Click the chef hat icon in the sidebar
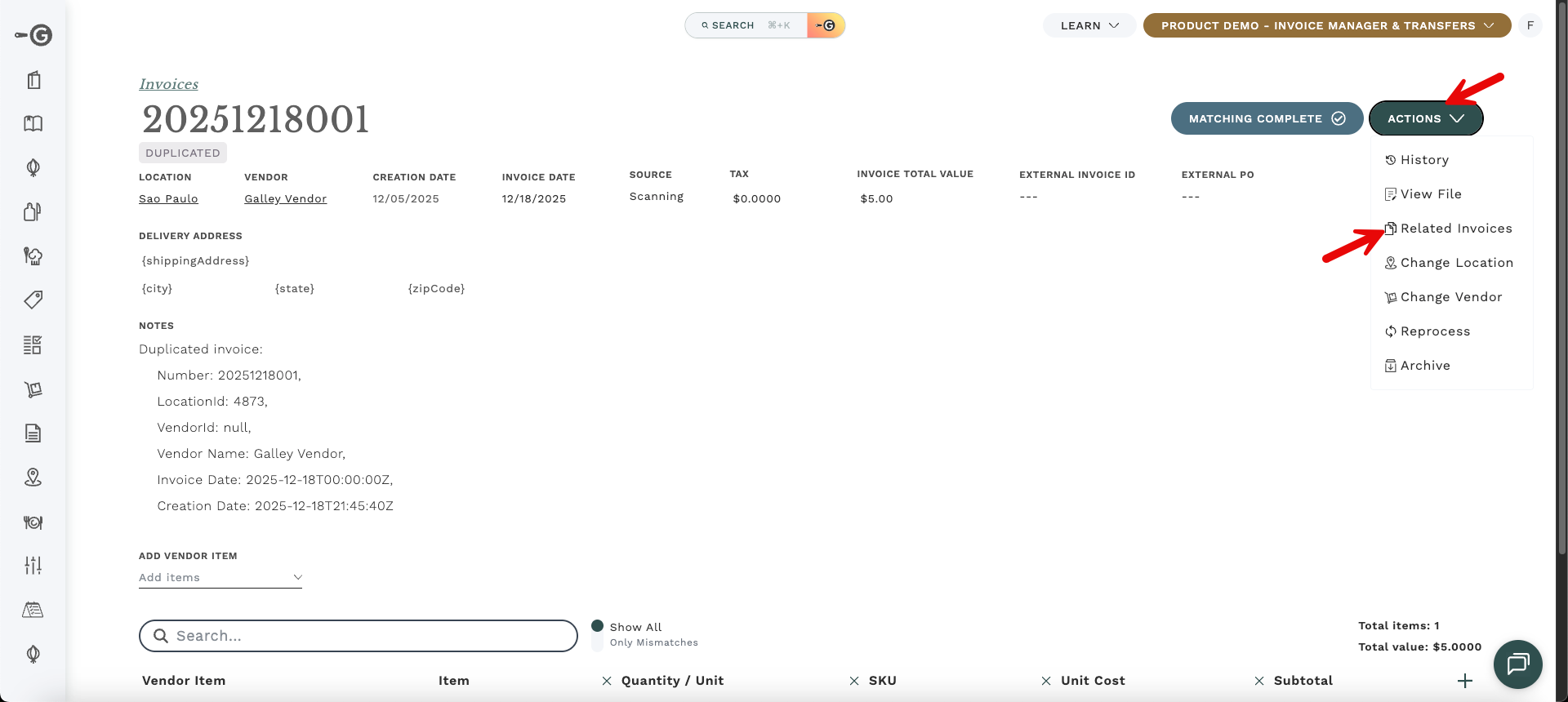This screenshot has height=702, width=1568. pos(33,256)
